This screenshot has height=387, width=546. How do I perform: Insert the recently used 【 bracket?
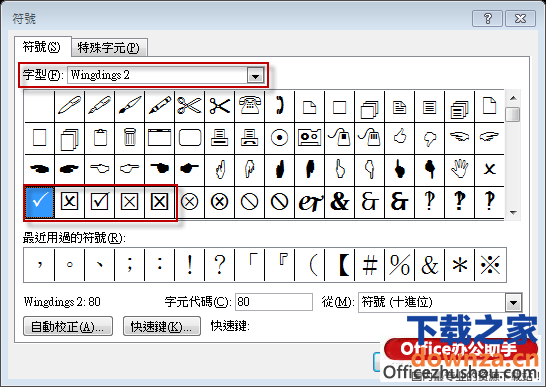pyautogui.click(x=340, y=265)
